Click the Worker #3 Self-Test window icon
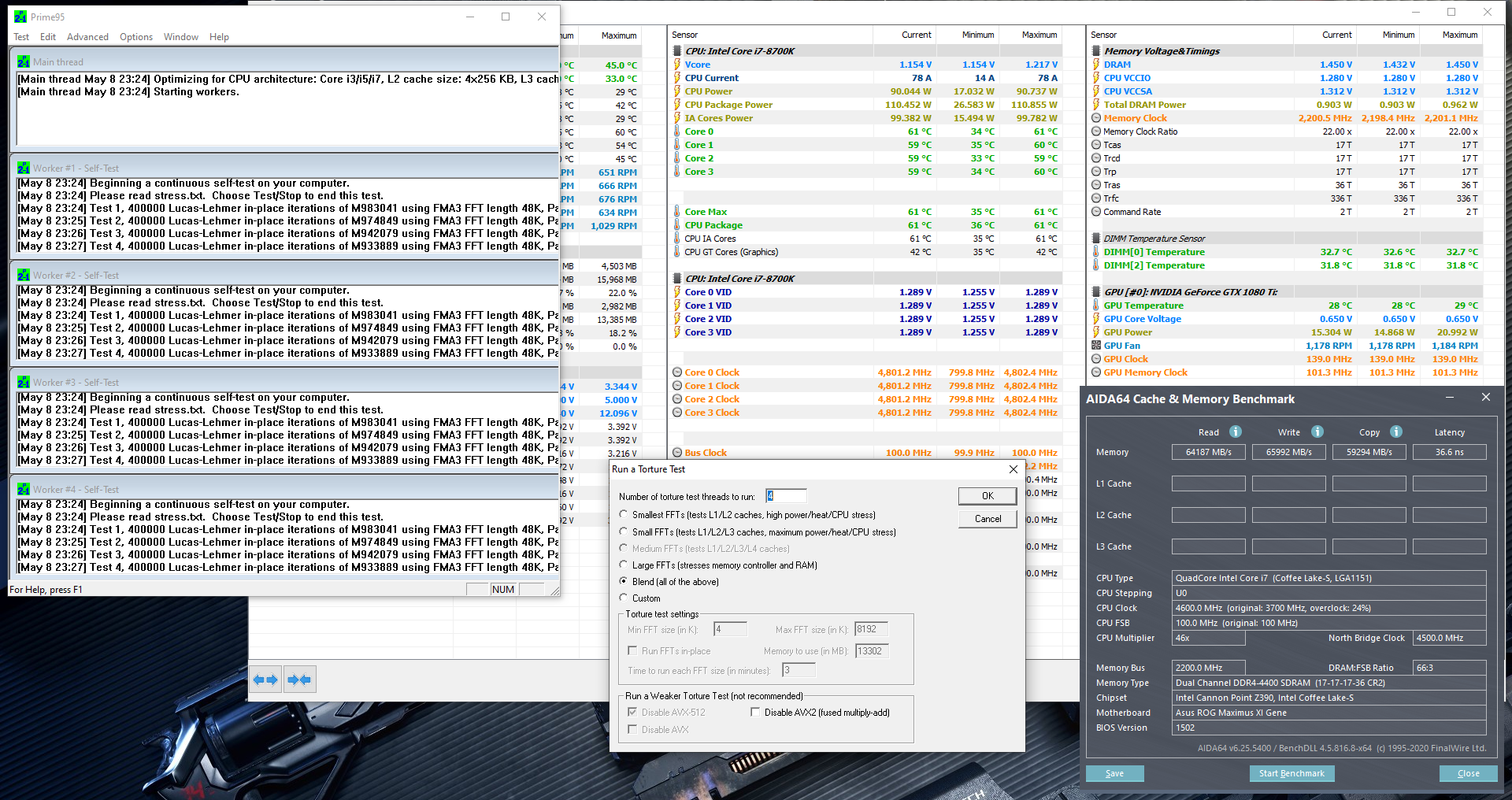This screenshot has width=1512, height=800. 24,382
